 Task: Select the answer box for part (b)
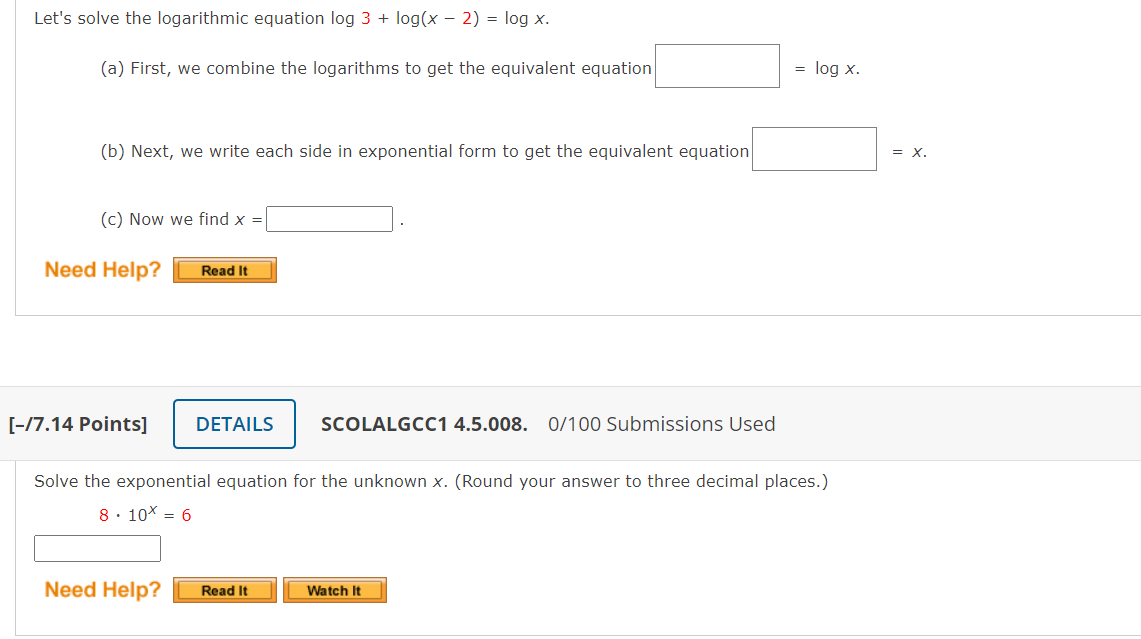pos(813,148)
